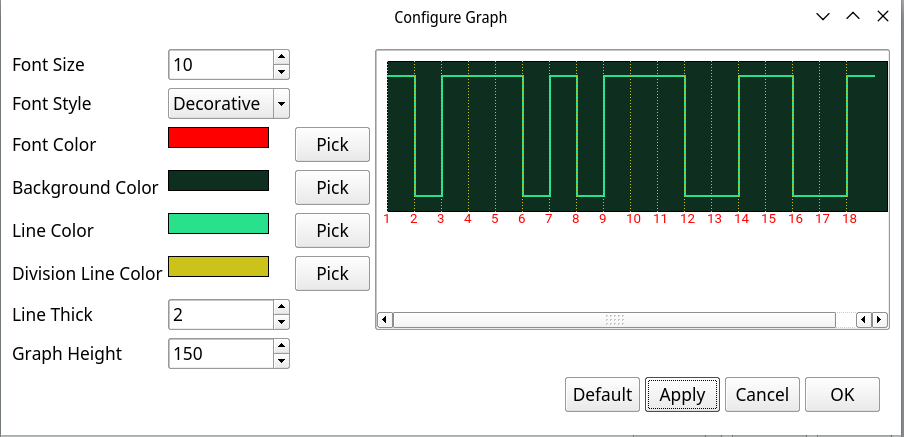Click the division label 18 under graph

849,219
